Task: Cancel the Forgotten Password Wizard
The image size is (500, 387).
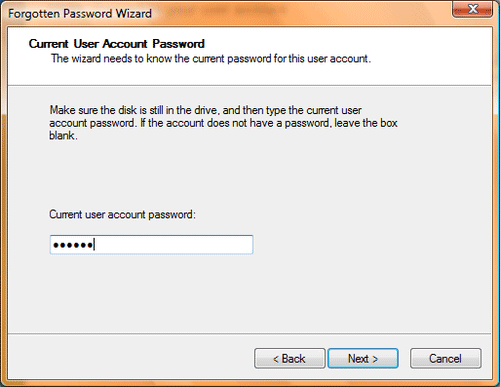Action: (446, 358)
